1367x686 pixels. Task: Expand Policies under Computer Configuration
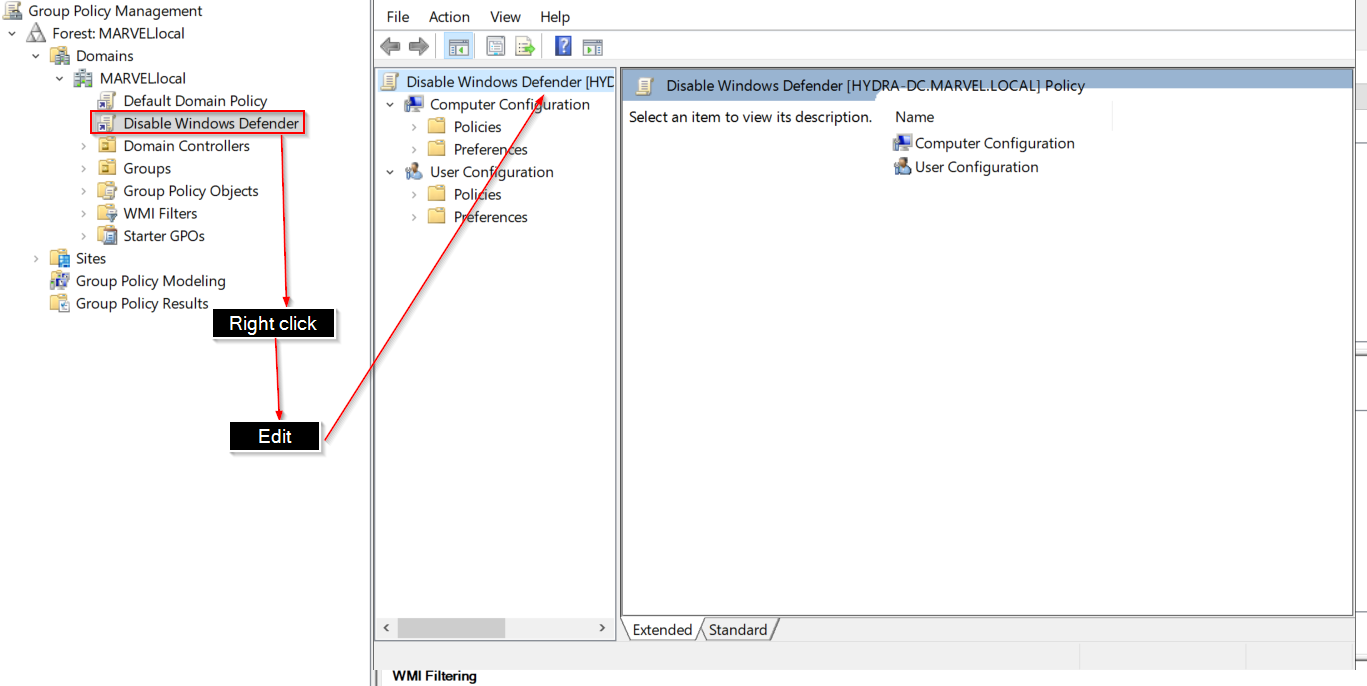click(x=414, y=127)
